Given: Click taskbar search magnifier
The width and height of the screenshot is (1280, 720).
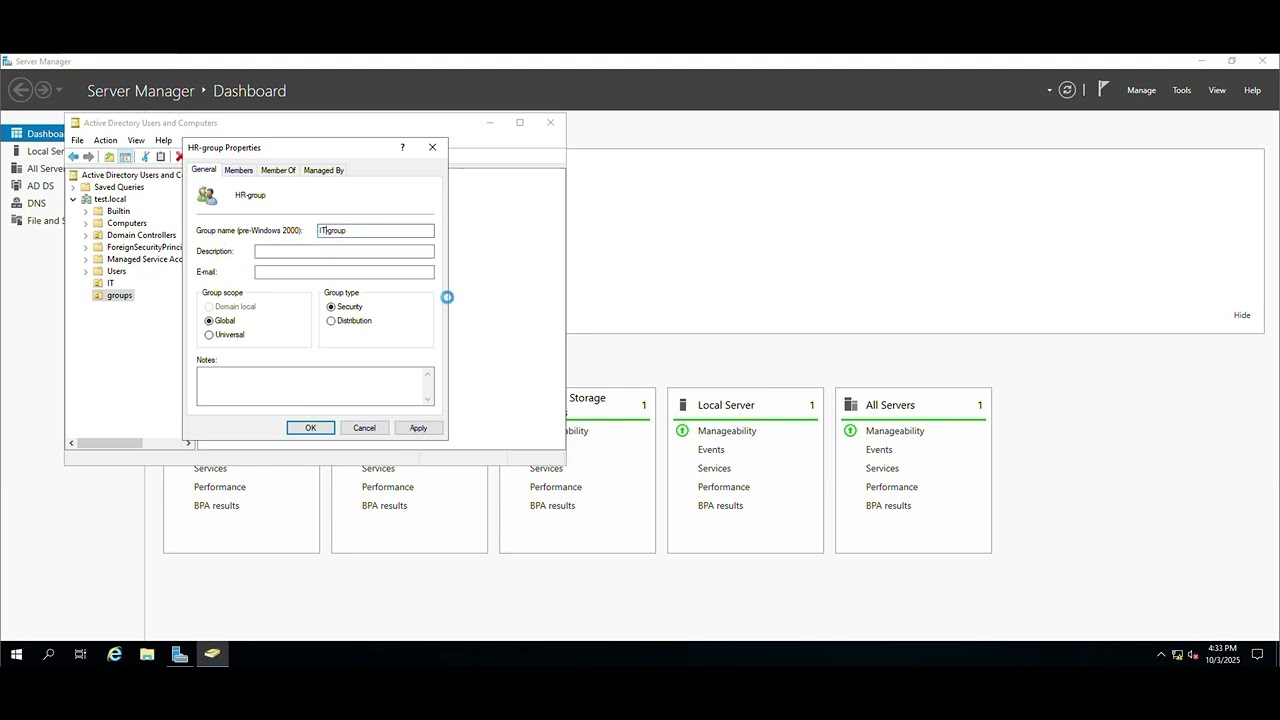Looking at the screenshot, I should [x=48, y=654].
